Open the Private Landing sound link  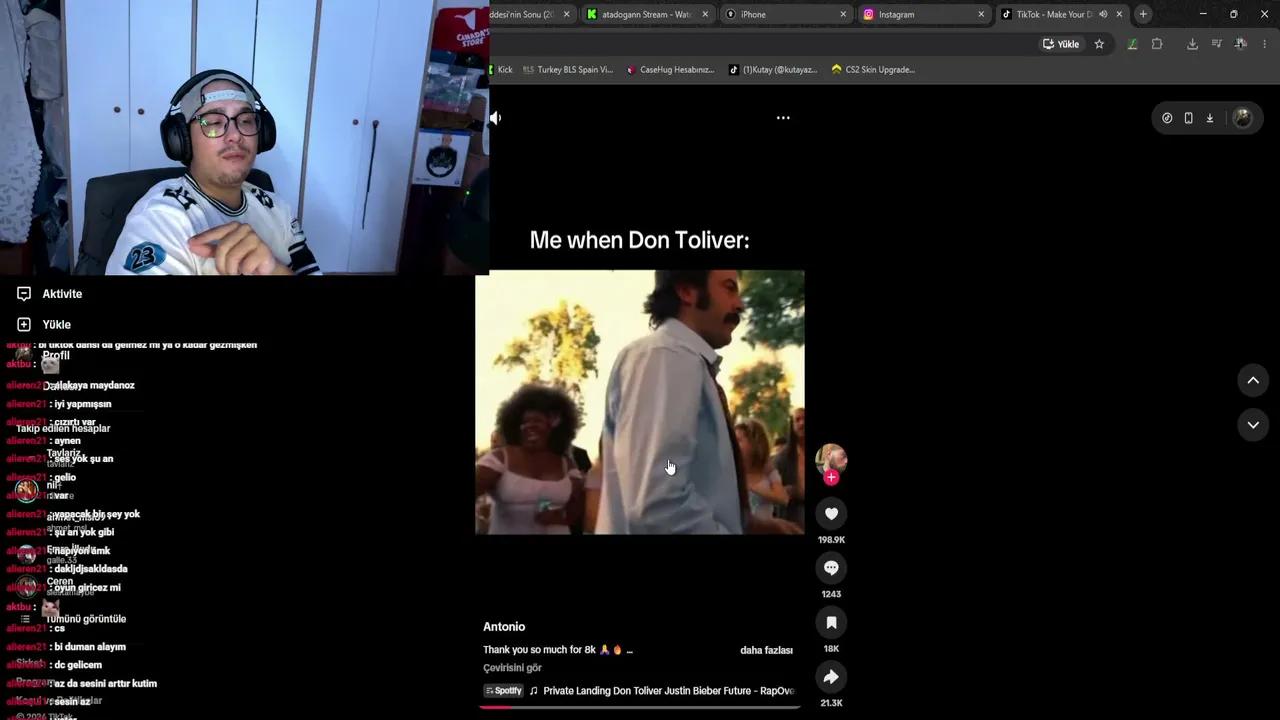668,691
